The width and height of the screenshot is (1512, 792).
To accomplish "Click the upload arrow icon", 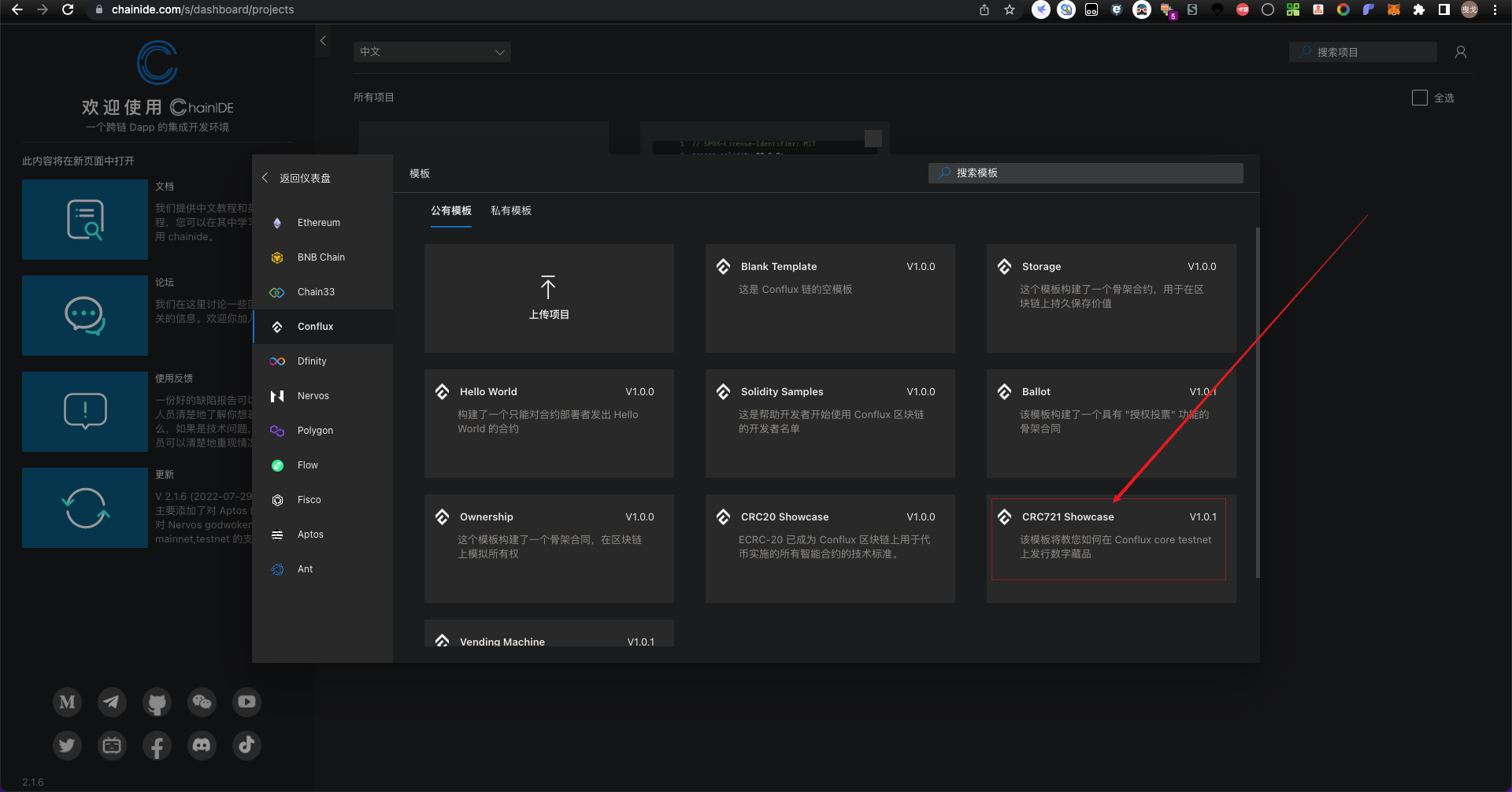I will point(548,287).
